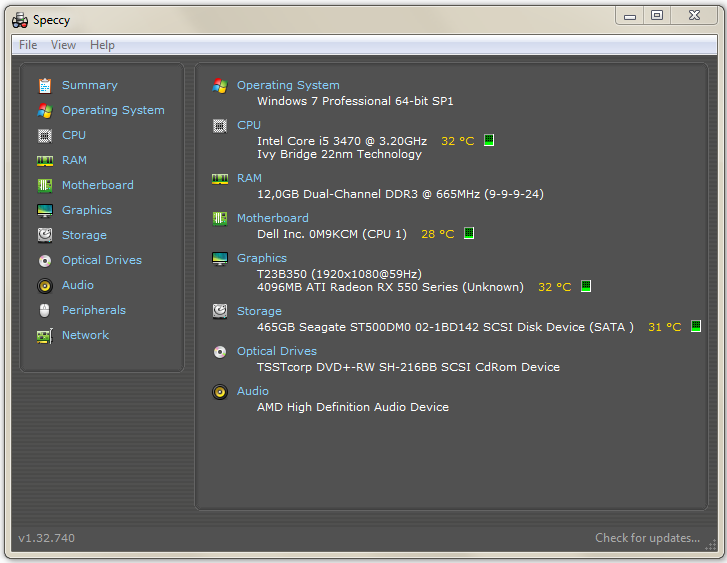Select Audio in the sidebar

[x=78, y=285]
